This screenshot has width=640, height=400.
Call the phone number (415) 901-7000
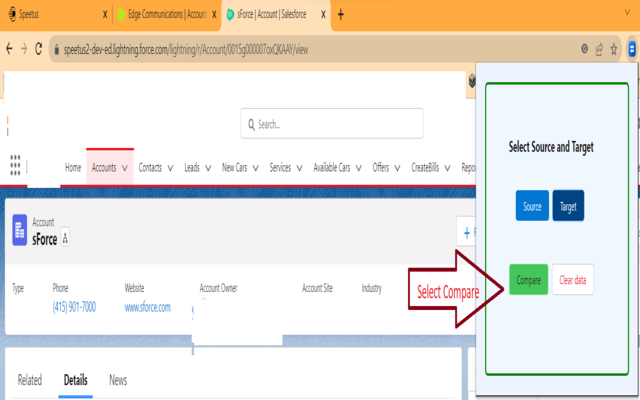74,307
